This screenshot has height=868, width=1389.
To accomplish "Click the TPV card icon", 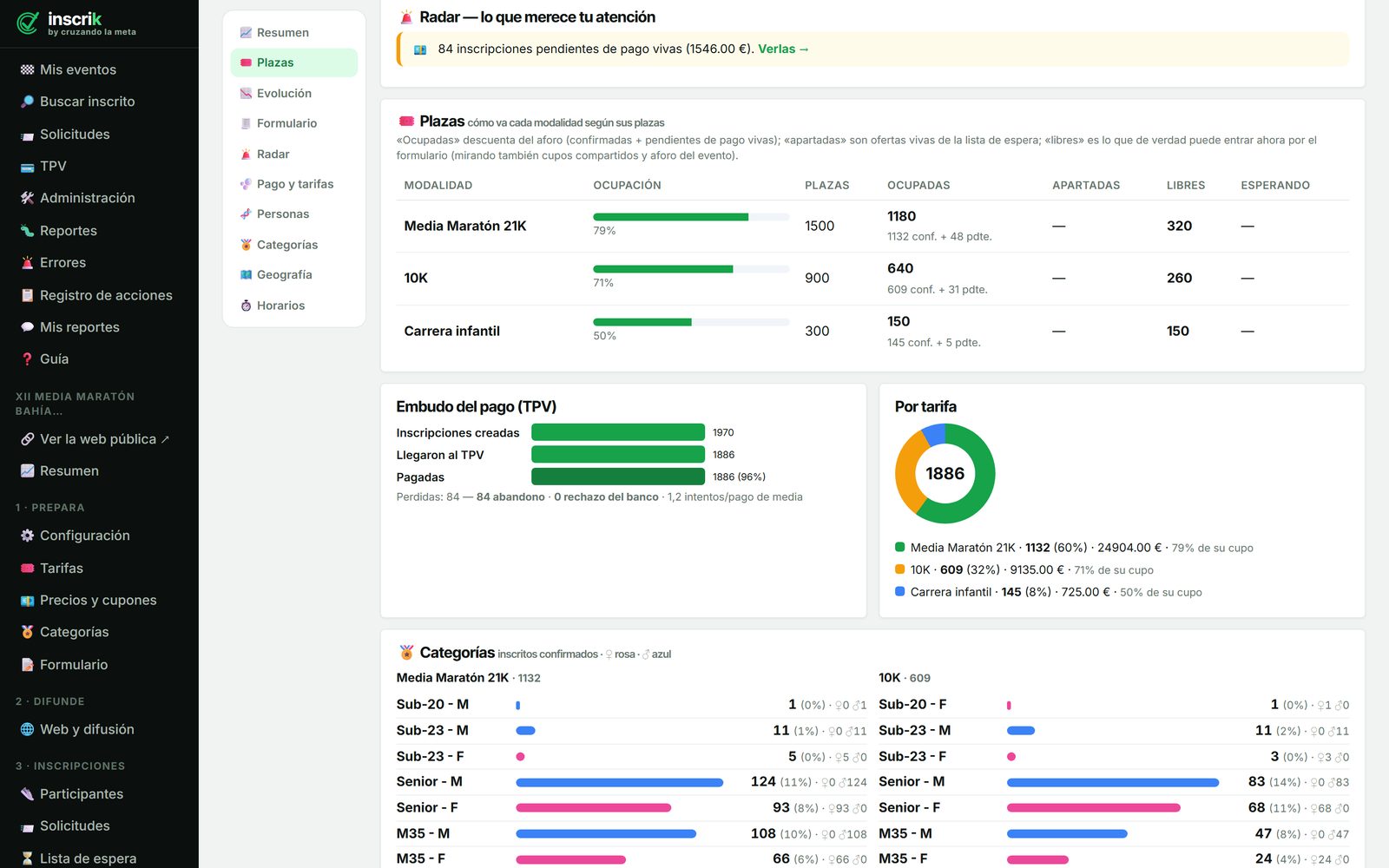I will (x=27, y=167).
